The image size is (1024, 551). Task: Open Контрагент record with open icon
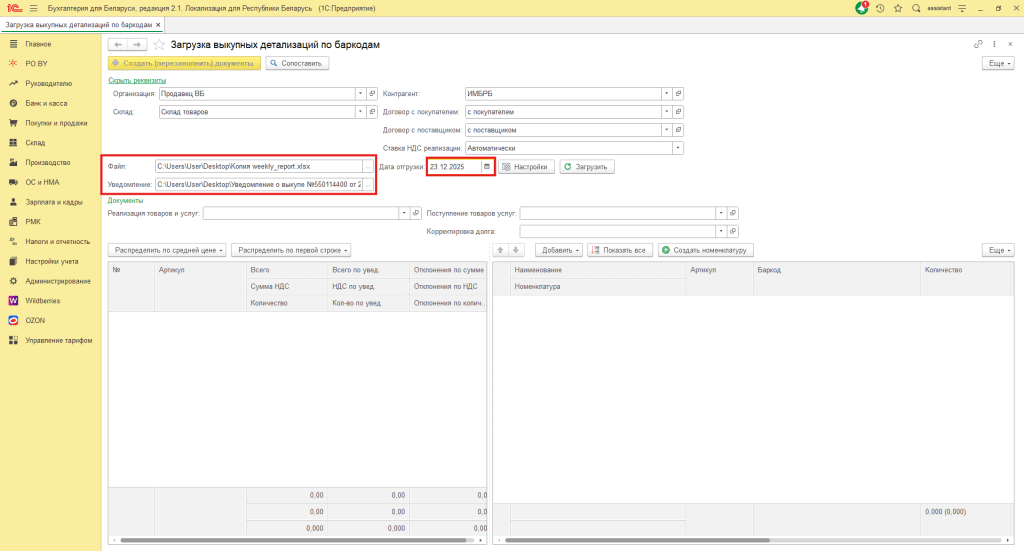(x=678, y=94)
